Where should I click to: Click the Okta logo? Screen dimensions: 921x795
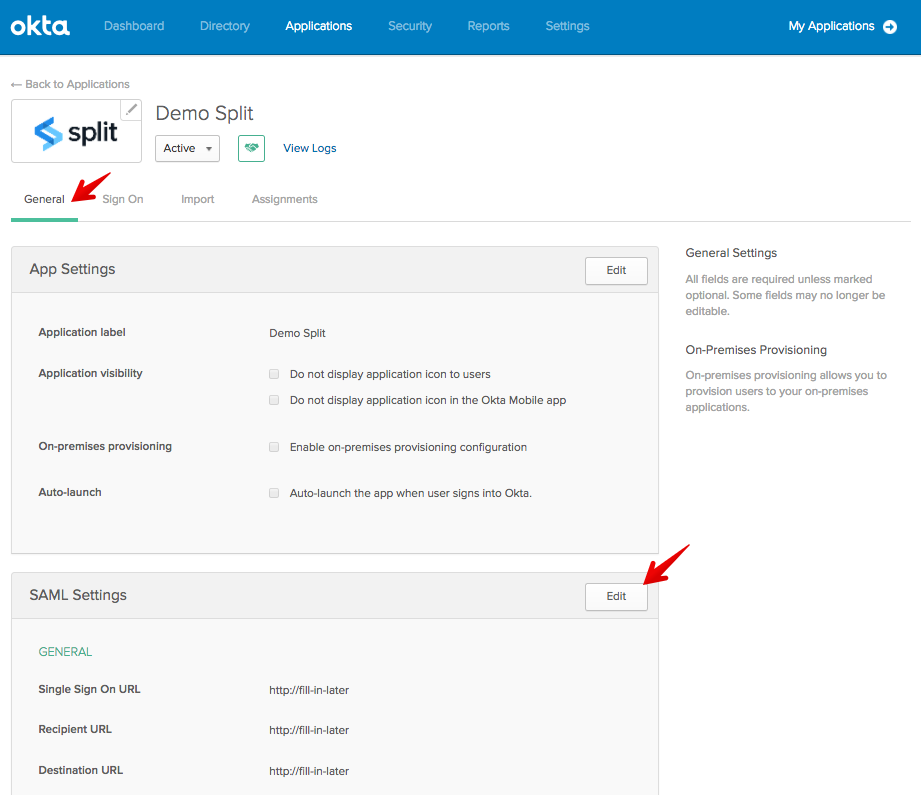click(40, 26)
